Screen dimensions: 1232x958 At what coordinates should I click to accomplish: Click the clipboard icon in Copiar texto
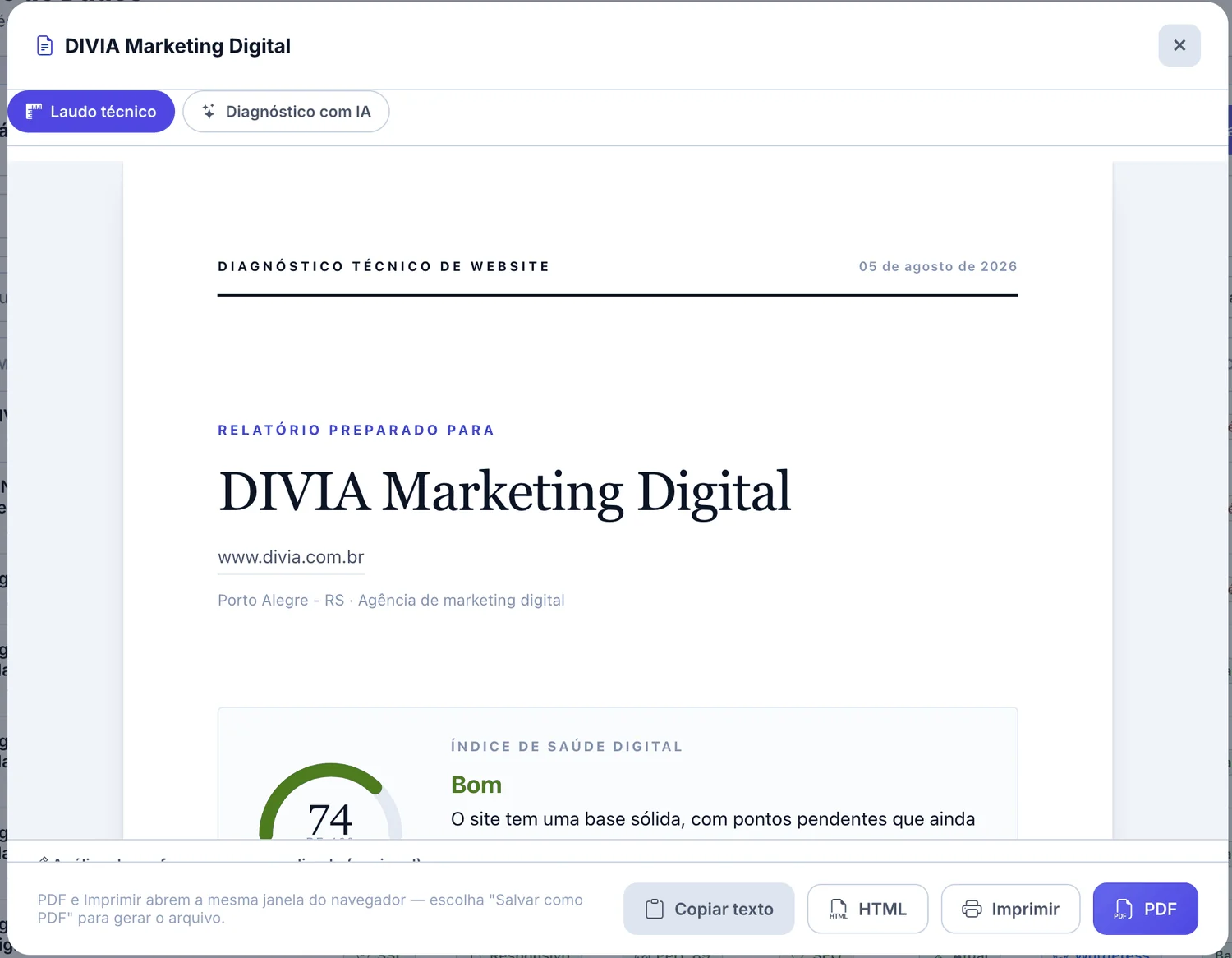655,909
